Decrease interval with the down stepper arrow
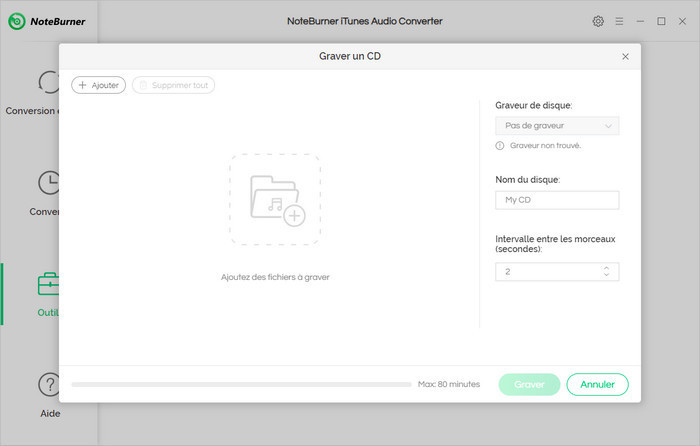Screen dimensions: 700x446 pyautogui.click(x=606, y=275)
